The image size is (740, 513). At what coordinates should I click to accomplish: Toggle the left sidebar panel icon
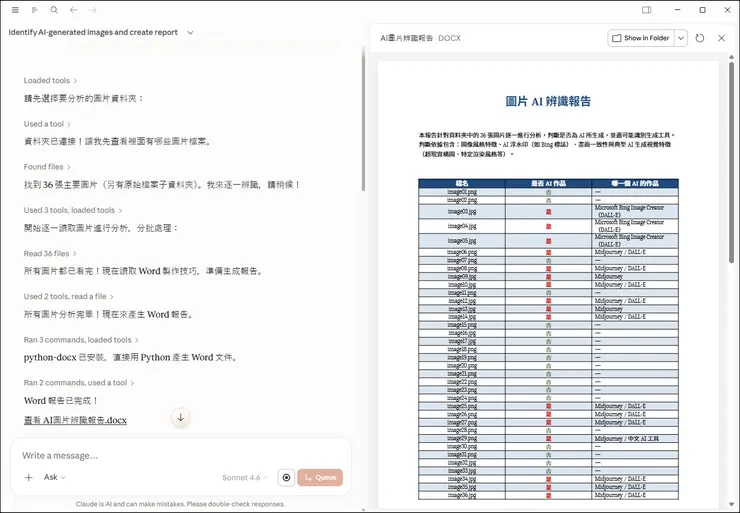pyautogui.click(x=34, y=10)
